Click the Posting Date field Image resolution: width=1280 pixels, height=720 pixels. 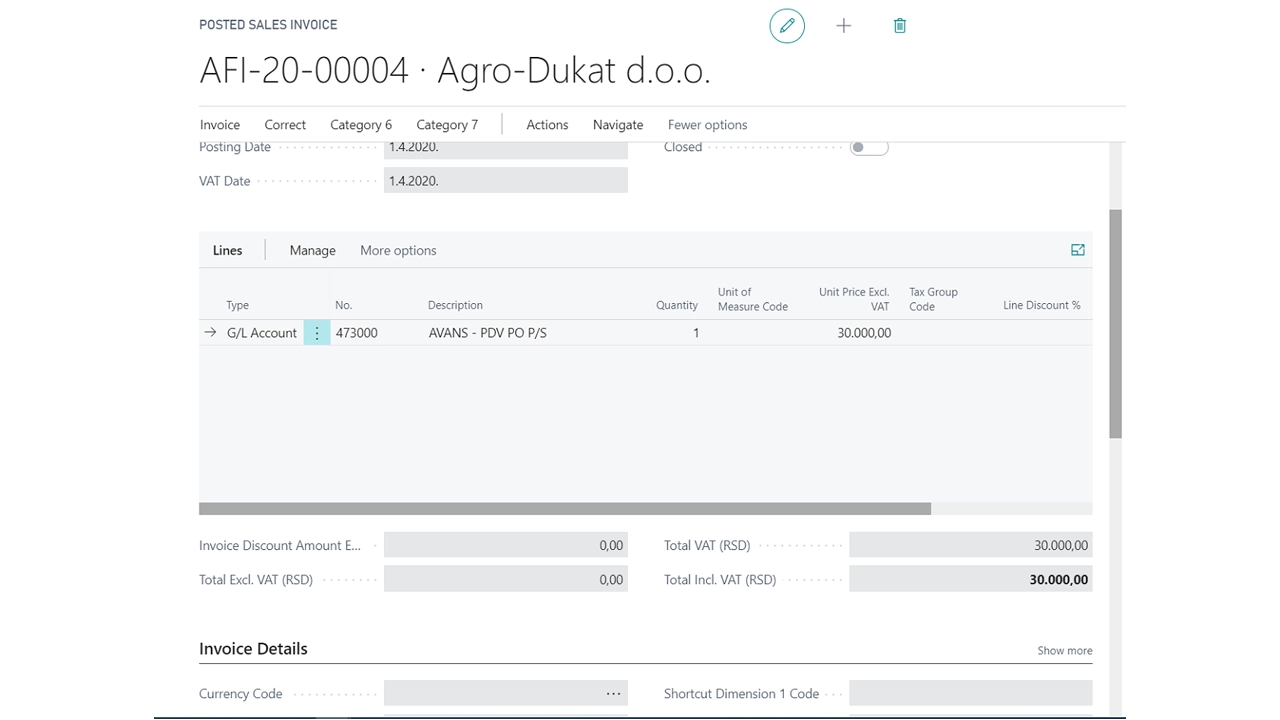[x=506, y=148]
